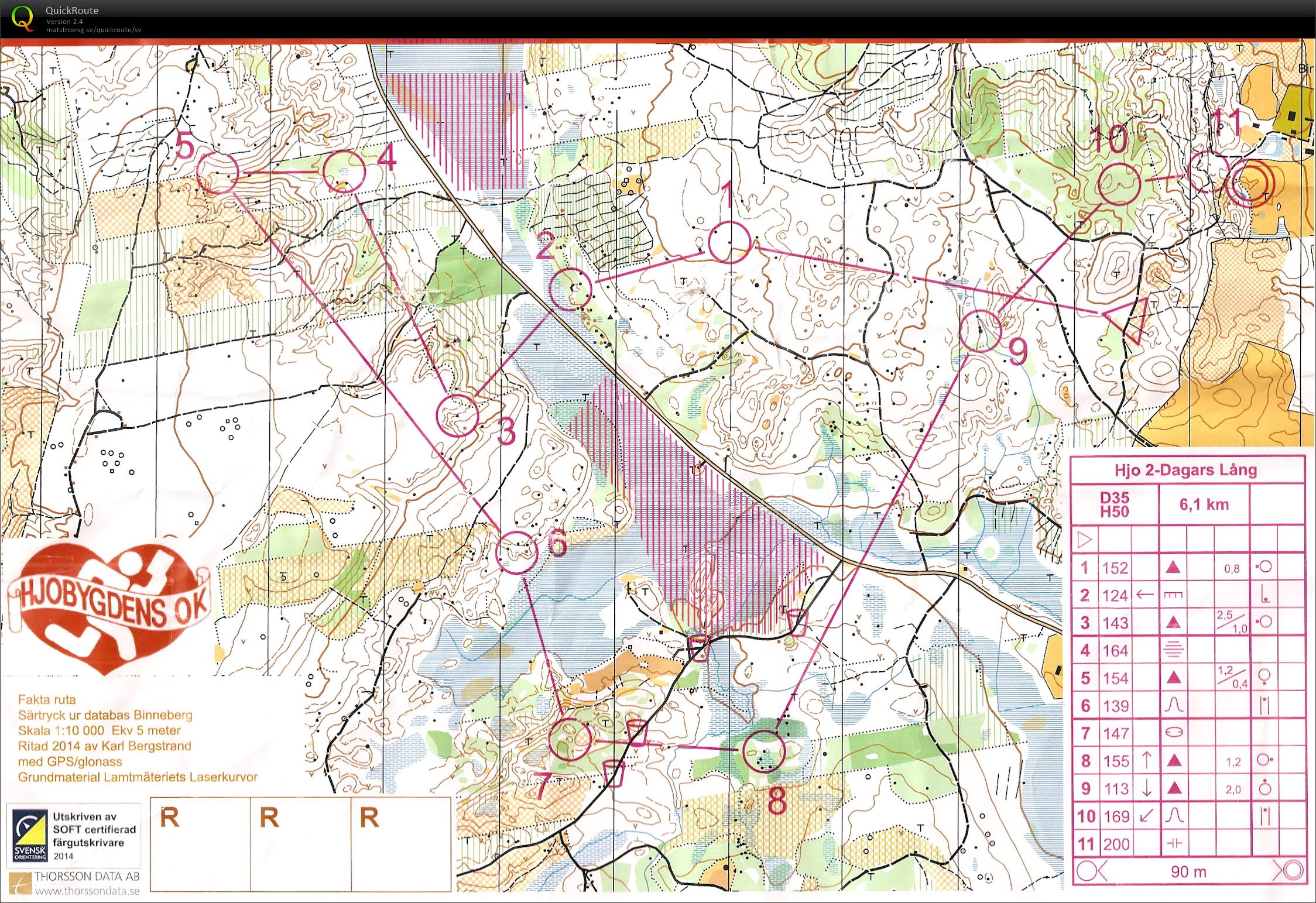The image size is (1316, 903).
Task: Click the left arrow symbol in row 124
Action: tap(1144, 595)
